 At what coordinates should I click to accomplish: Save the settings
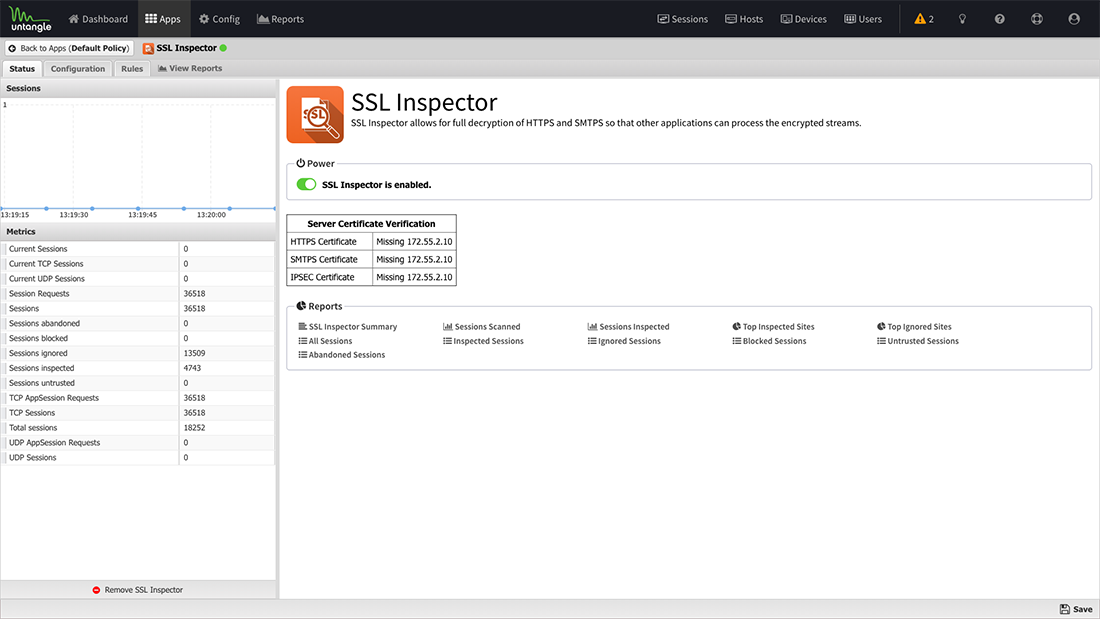click(1075, 608)
